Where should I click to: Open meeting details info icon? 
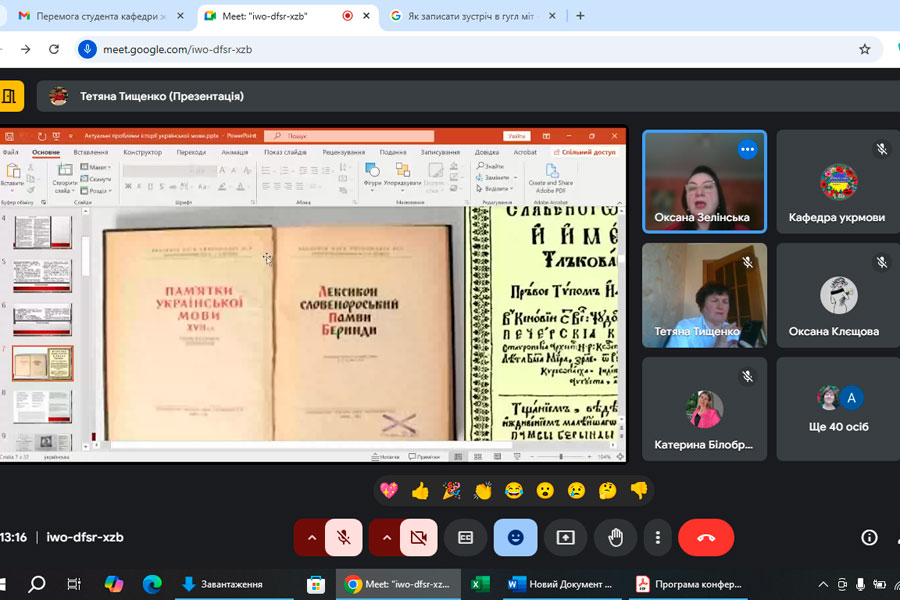point(869,537)
